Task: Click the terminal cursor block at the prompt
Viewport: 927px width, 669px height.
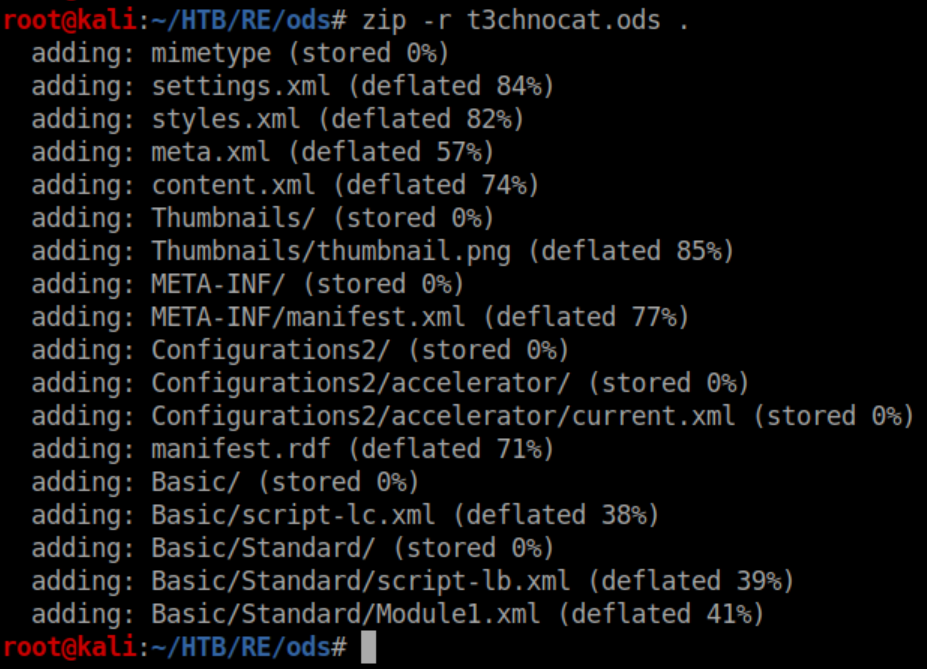Action: pyautogui.click(x=368, y=647)
